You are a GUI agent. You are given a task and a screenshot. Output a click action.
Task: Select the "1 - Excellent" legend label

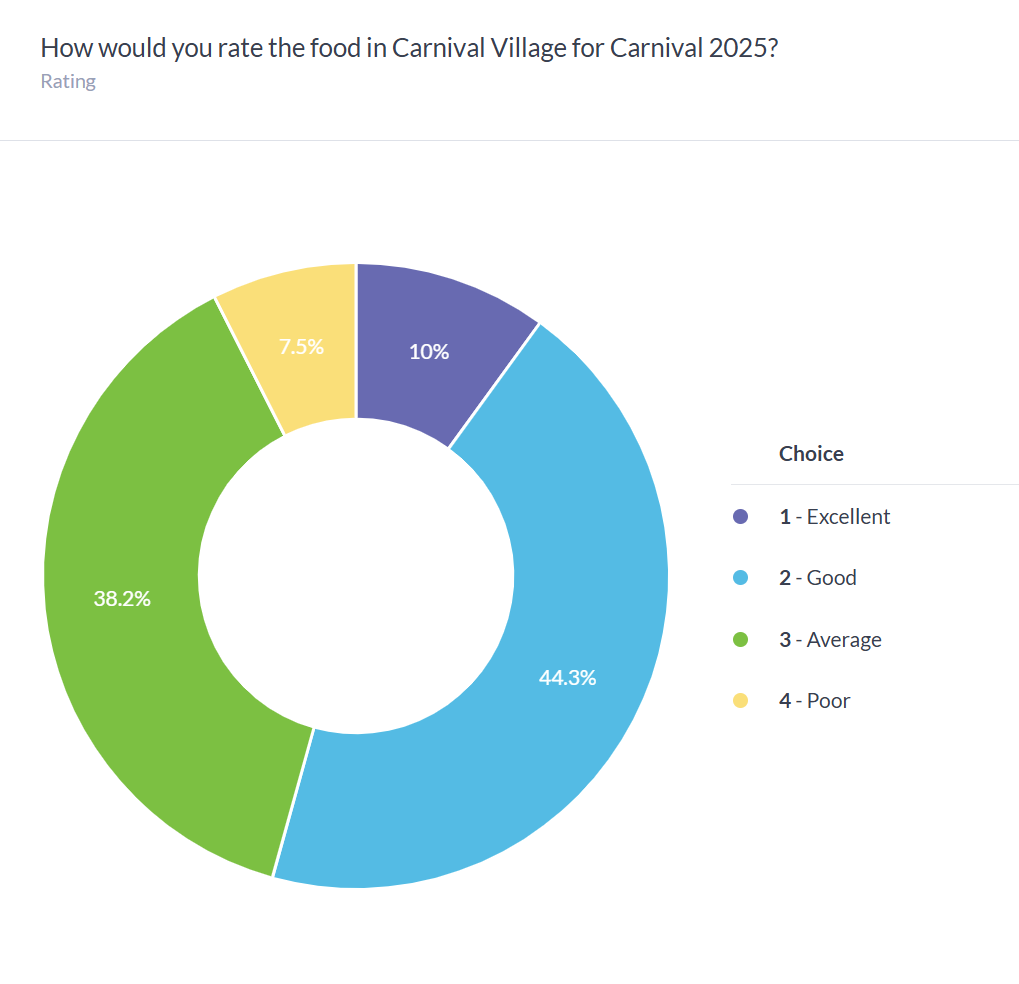835,517
